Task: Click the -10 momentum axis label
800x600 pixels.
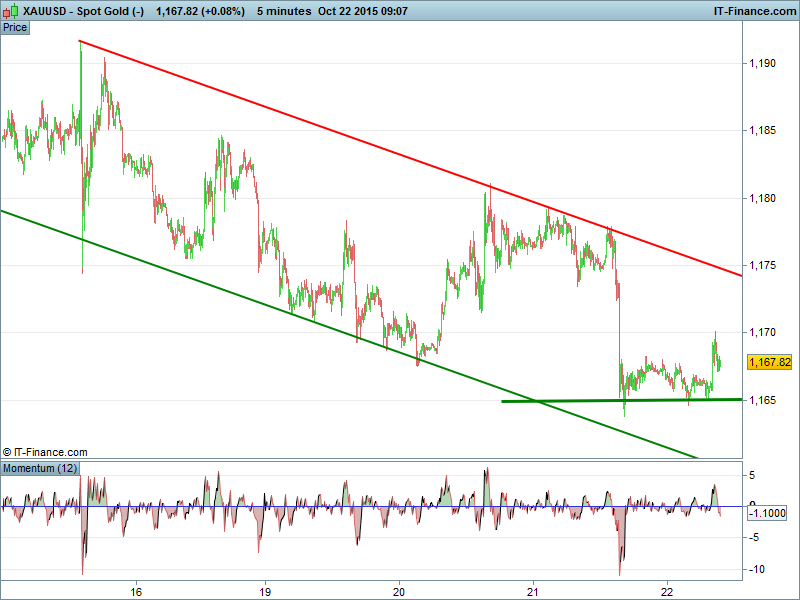Action: pyautogui.click(x=756, y=570)
